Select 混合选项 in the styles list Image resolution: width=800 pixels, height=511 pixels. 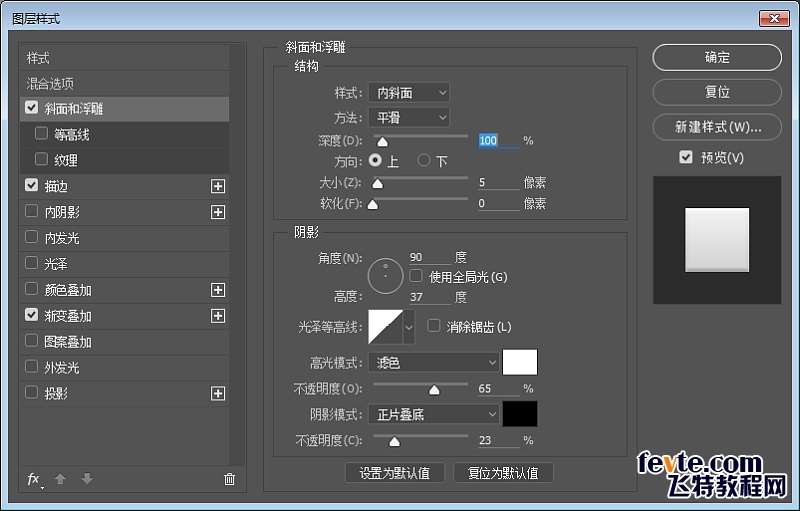pos(50,83)
